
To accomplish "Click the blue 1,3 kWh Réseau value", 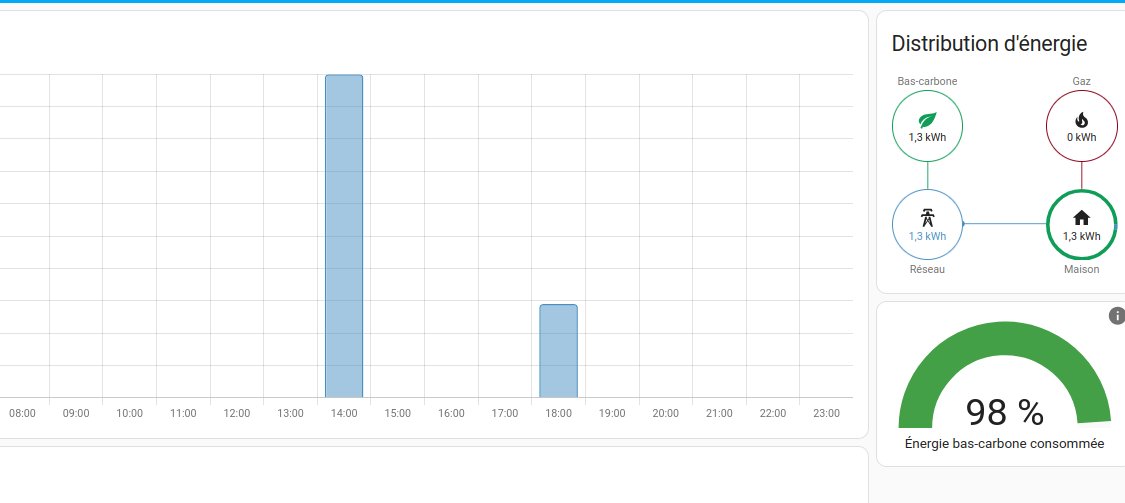I will pyautogui.click(x=927, y=236).
